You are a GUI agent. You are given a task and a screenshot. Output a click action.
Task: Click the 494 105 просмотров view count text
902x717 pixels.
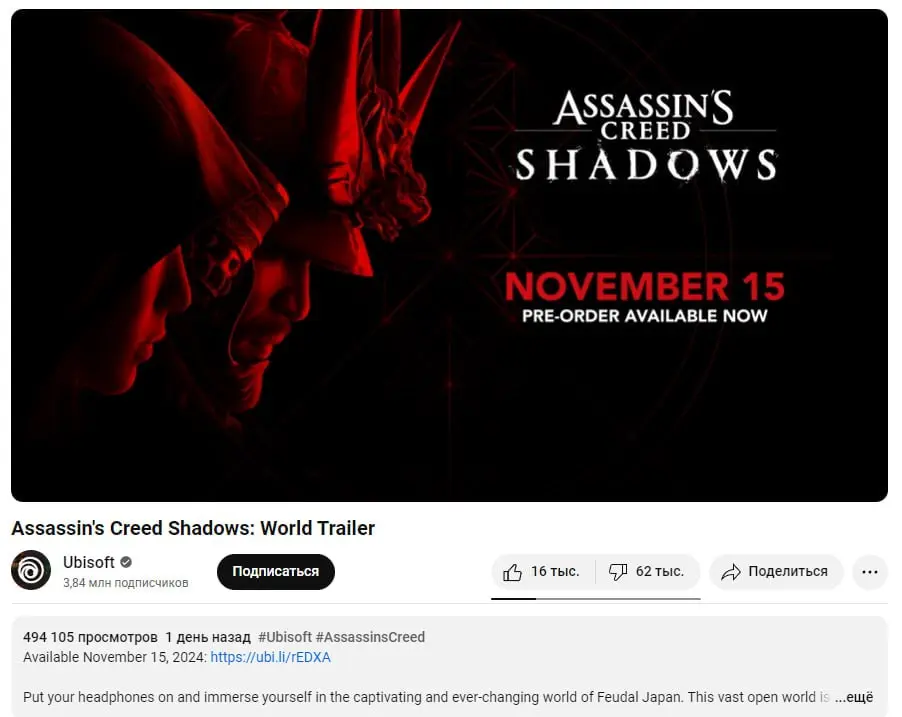90,637
